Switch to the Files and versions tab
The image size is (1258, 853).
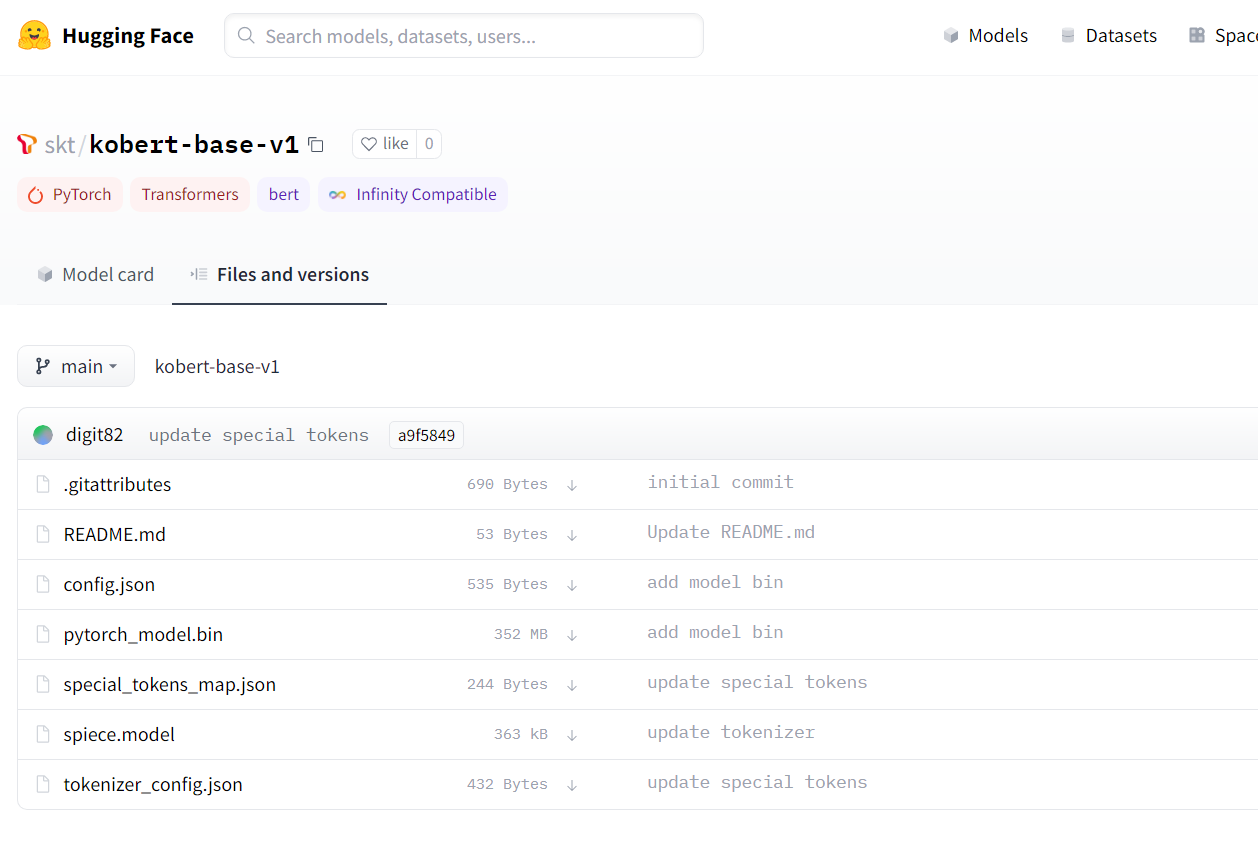tap(279, 275)
